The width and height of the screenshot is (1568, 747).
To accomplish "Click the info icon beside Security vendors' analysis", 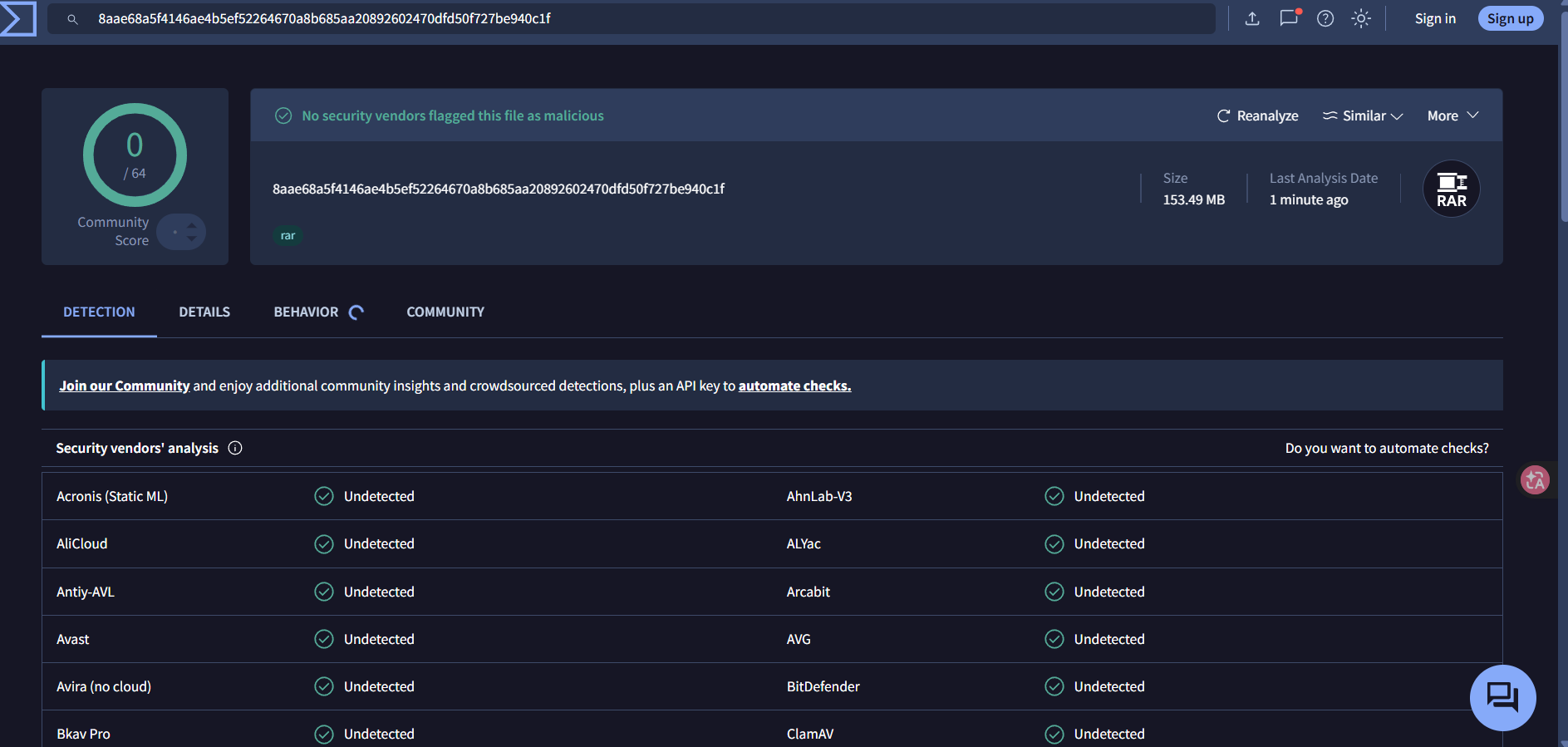I will [x=235, y=448].
